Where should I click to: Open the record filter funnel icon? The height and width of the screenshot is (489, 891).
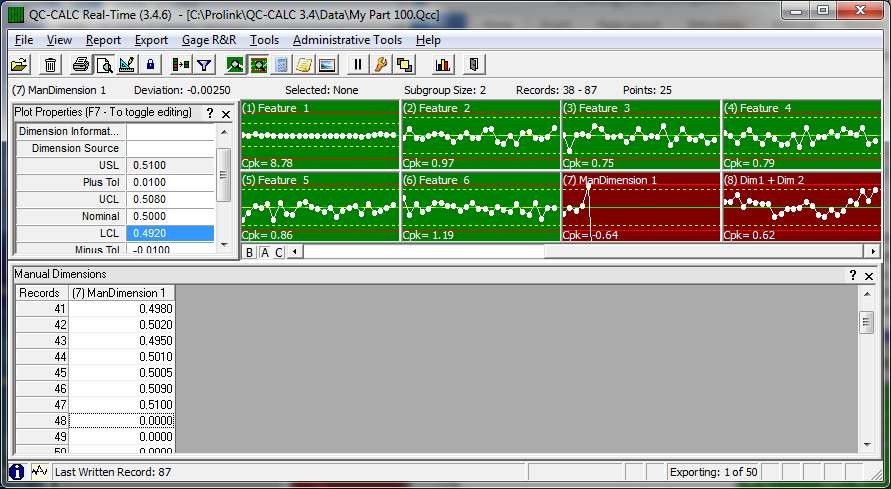click(204, 65)
